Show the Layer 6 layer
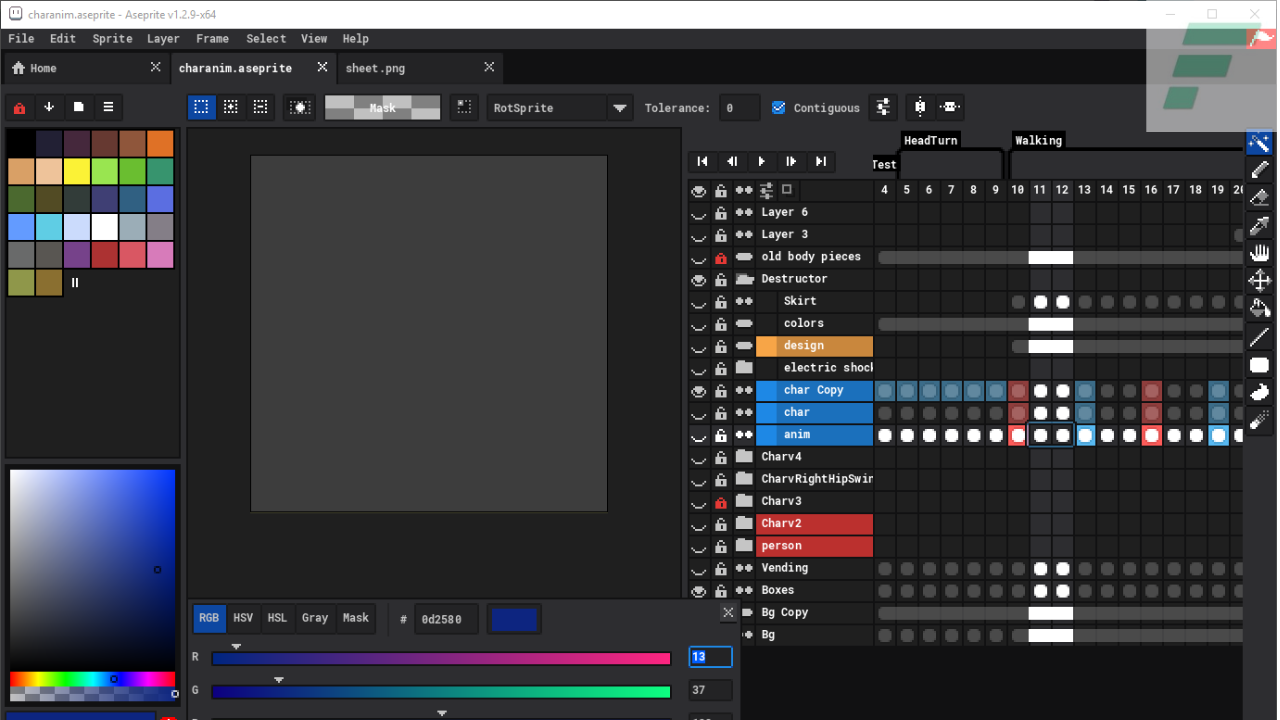Screen dimensions: 1280x720 [x=699, y=213]
